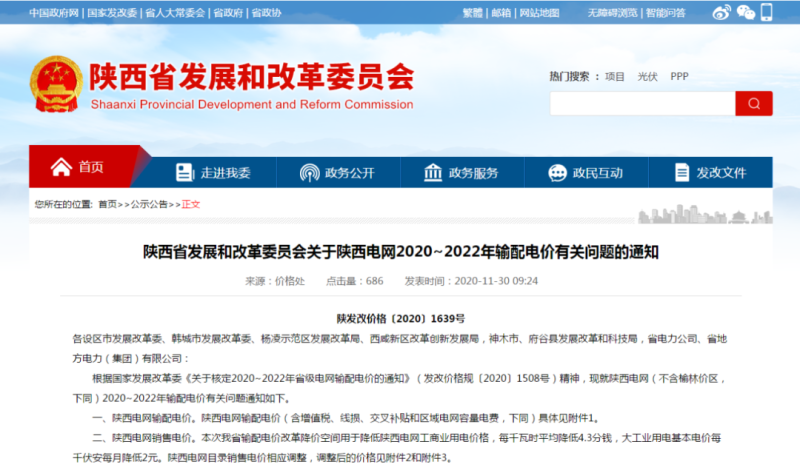
Task: Click the search text input field
Action: click(642, 104)
